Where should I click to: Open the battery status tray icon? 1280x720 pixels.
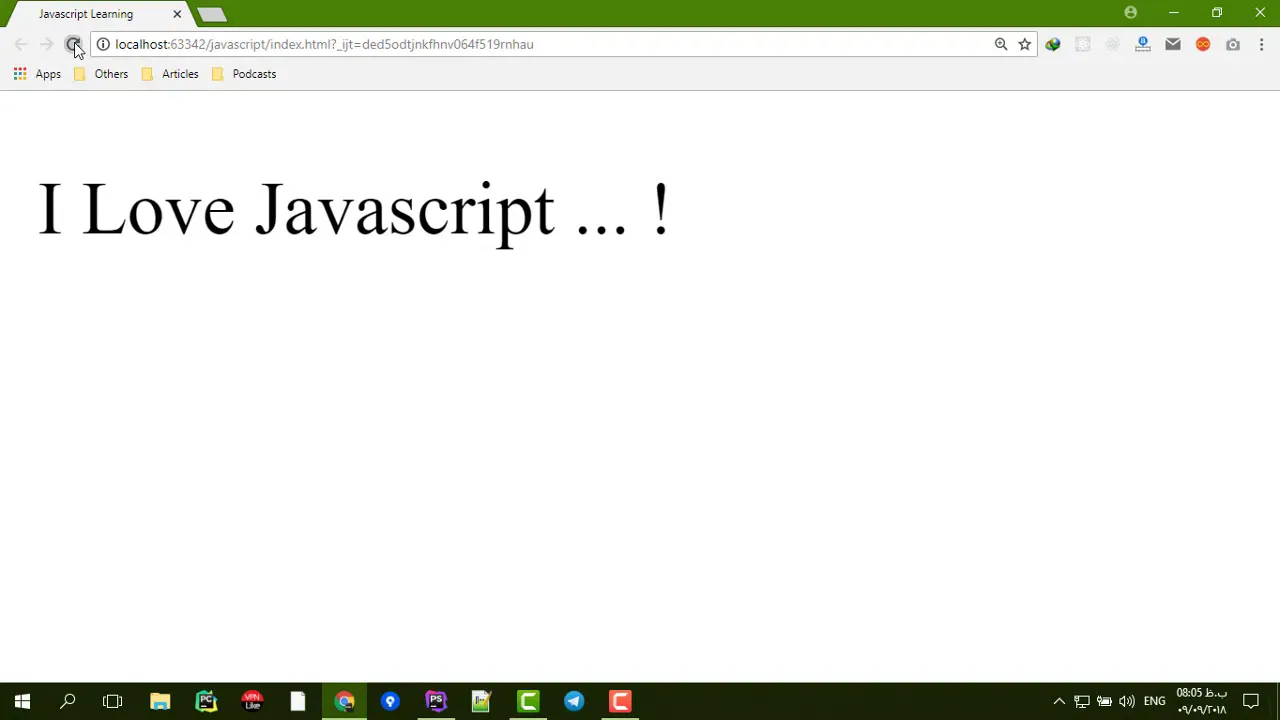coord(1104,701)
